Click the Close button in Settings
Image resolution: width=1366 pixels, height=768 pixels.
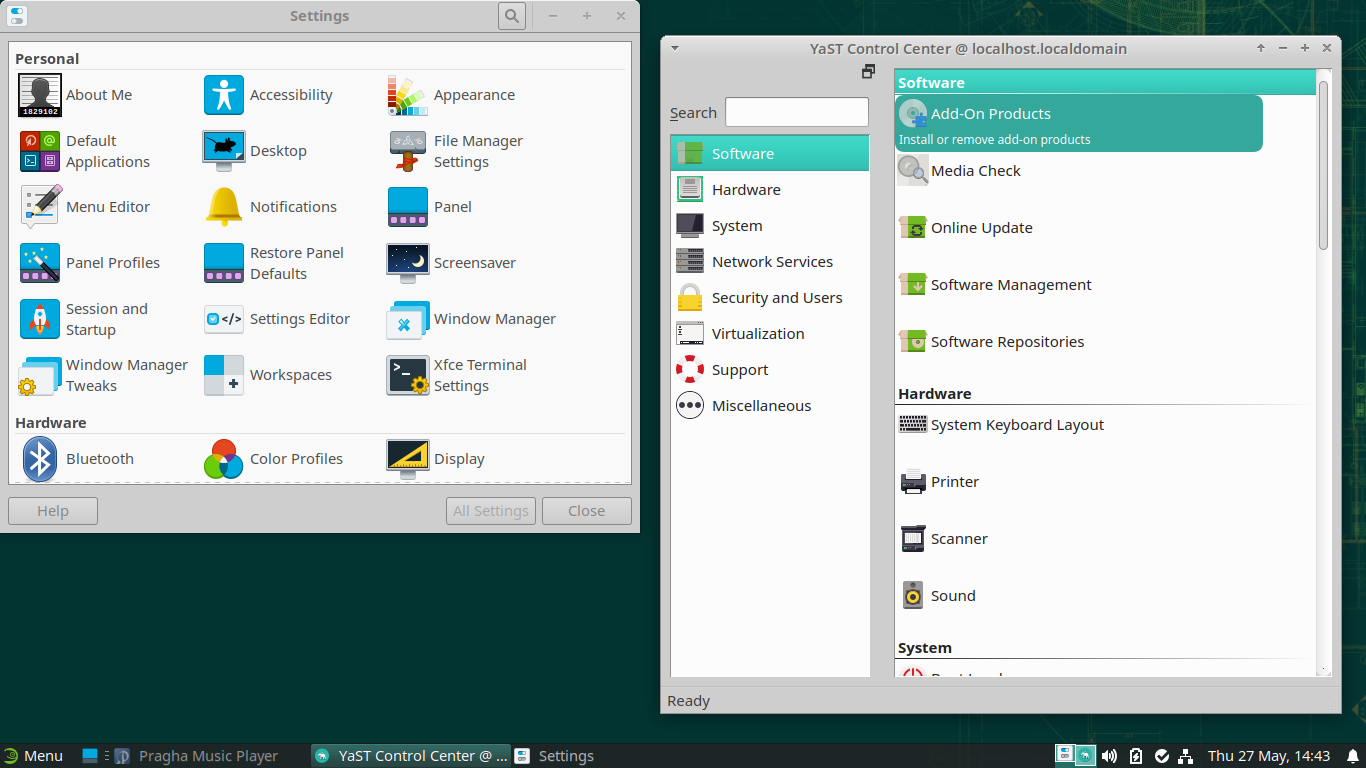[587, 511]
